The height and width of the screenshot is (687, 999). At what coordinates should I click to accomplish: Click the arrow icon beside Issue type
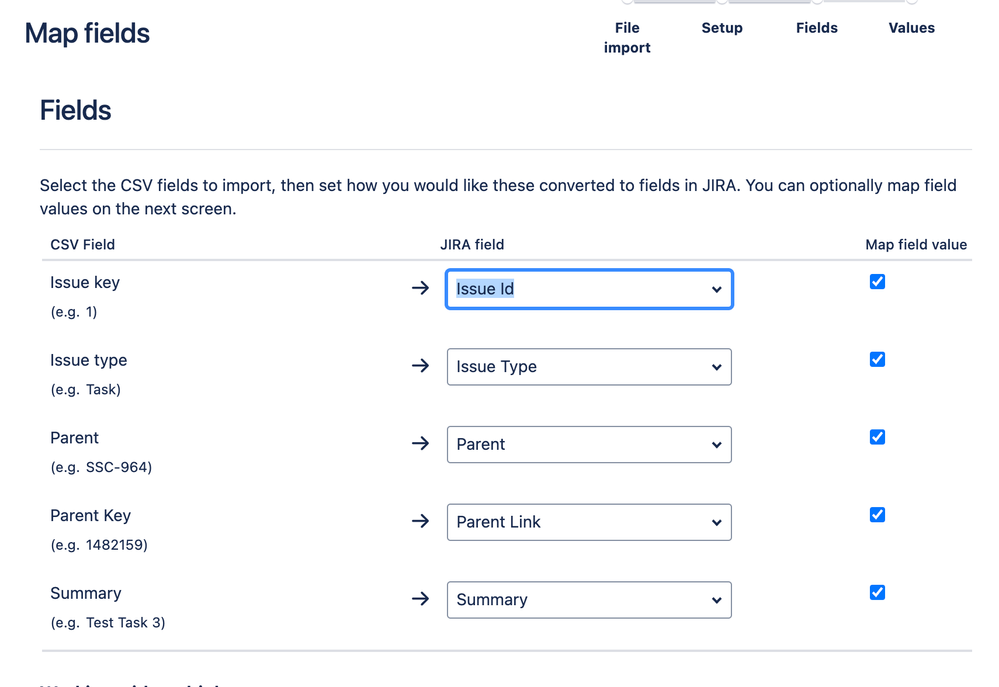coord(420,366)
